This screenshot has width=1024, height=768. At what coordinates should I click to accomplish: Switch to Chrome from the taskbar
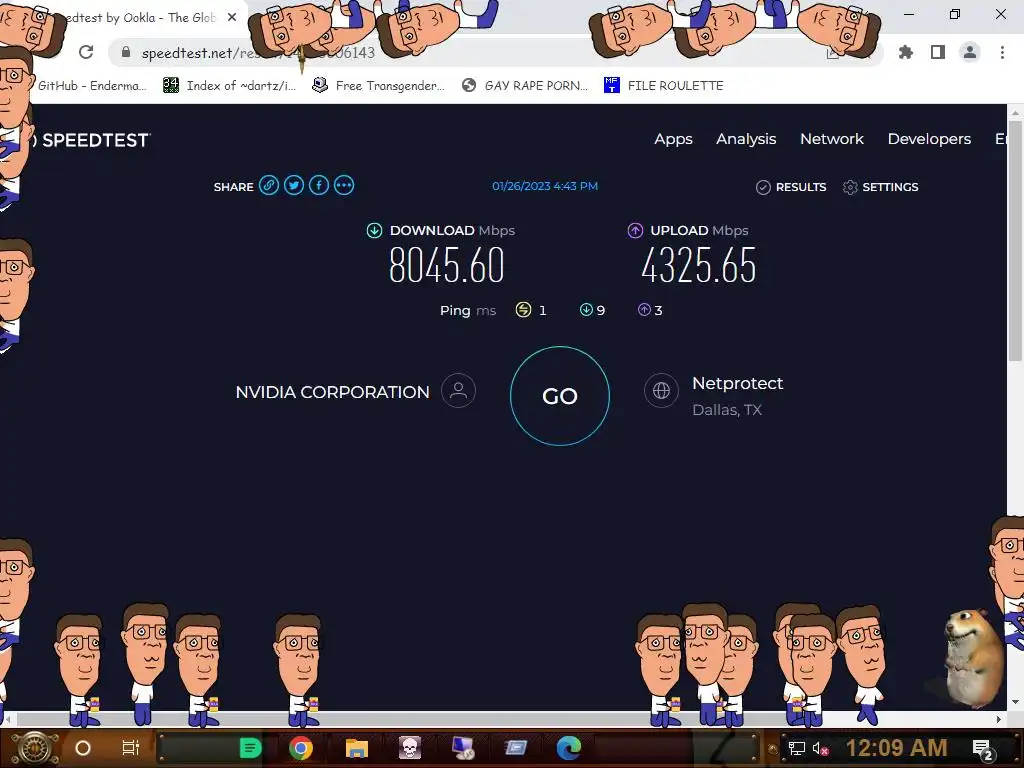pyautogui.click(x=301, y=748)
